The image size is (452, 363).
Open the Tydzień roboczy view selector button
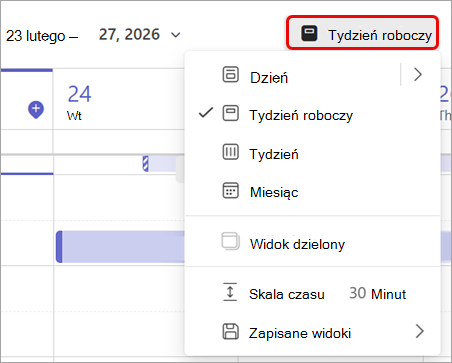coord(362,33)
